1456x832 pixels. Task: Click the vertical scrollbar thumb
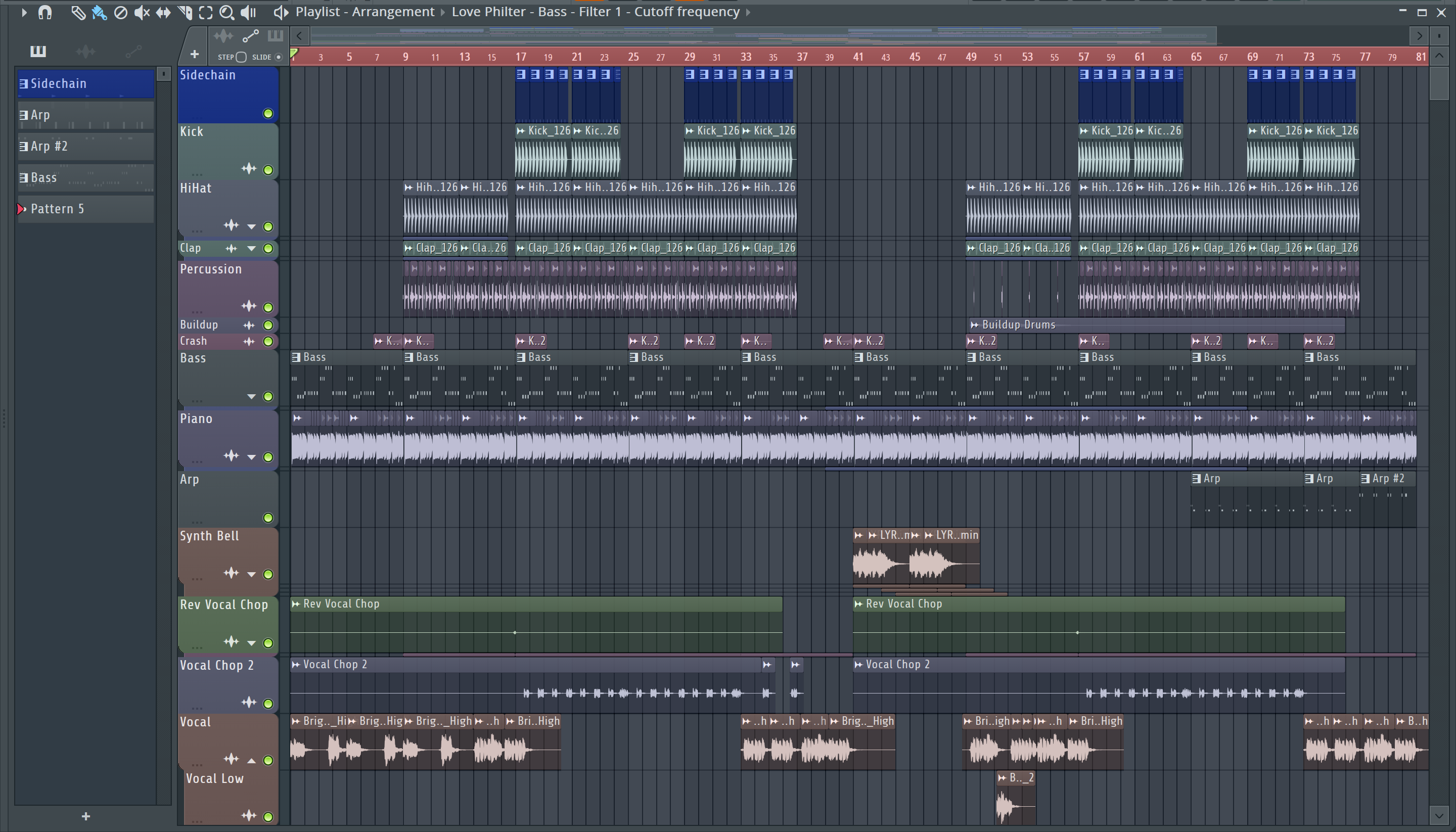(x=1439, y=84)
